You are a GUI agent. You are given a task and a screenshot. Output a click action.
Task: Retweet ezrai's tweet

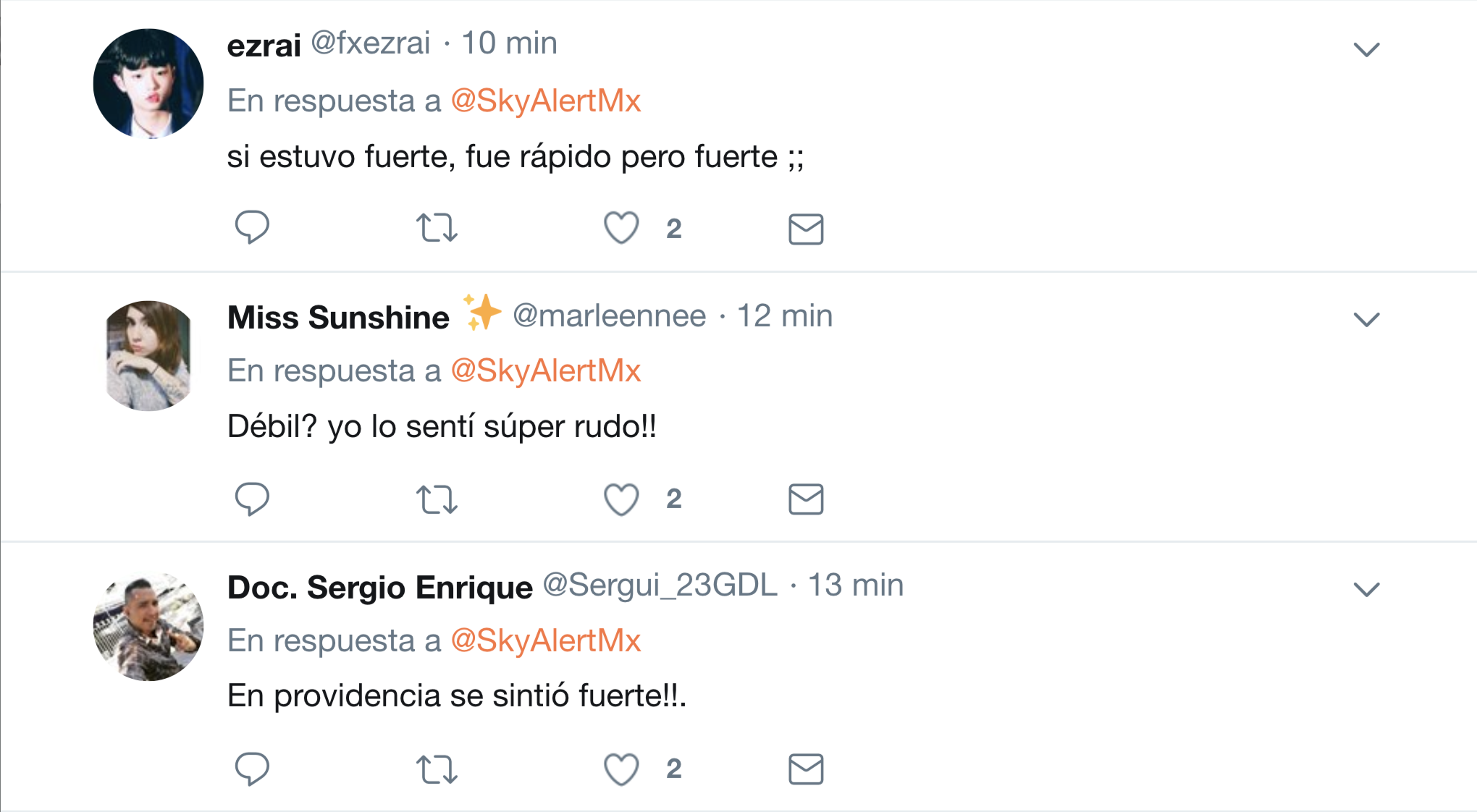pyautogui.click(x=437, y=228)
